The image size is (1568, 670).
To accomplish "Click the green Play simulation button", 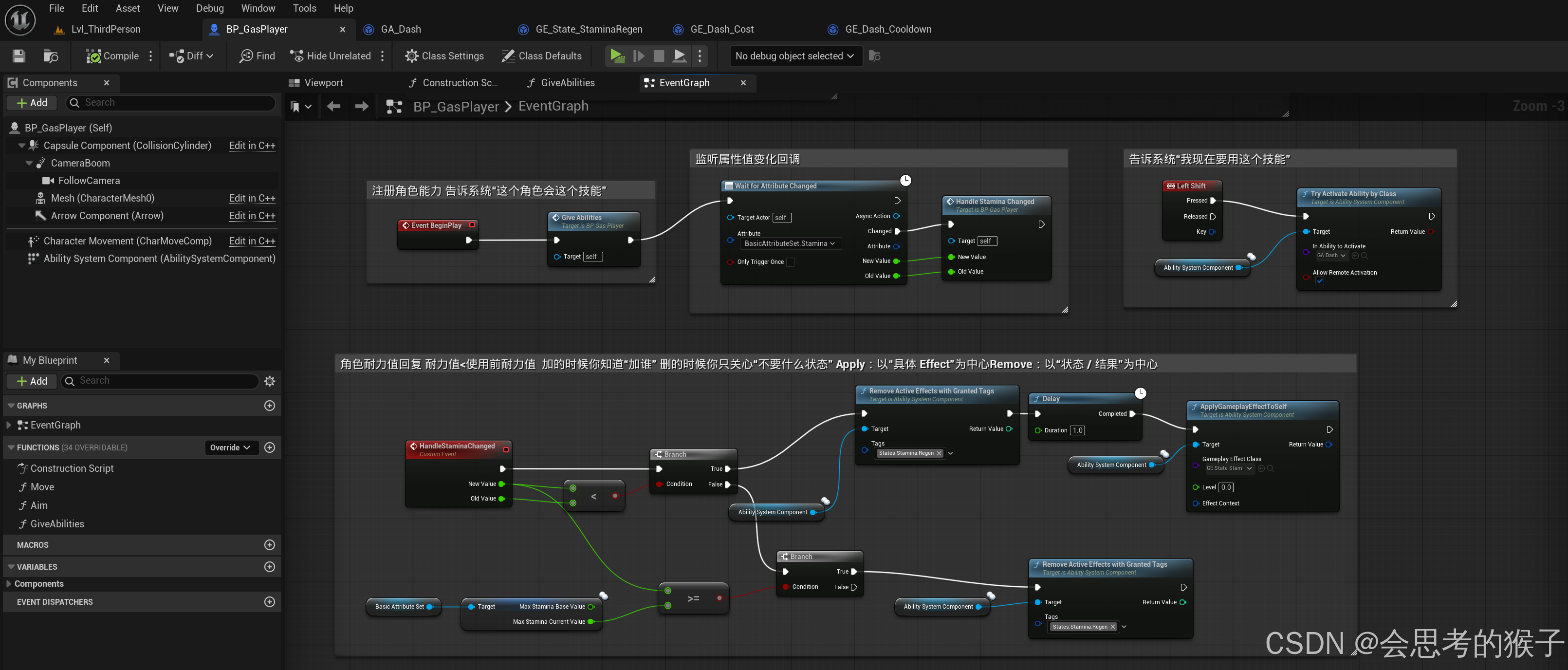I will (617, 56).
